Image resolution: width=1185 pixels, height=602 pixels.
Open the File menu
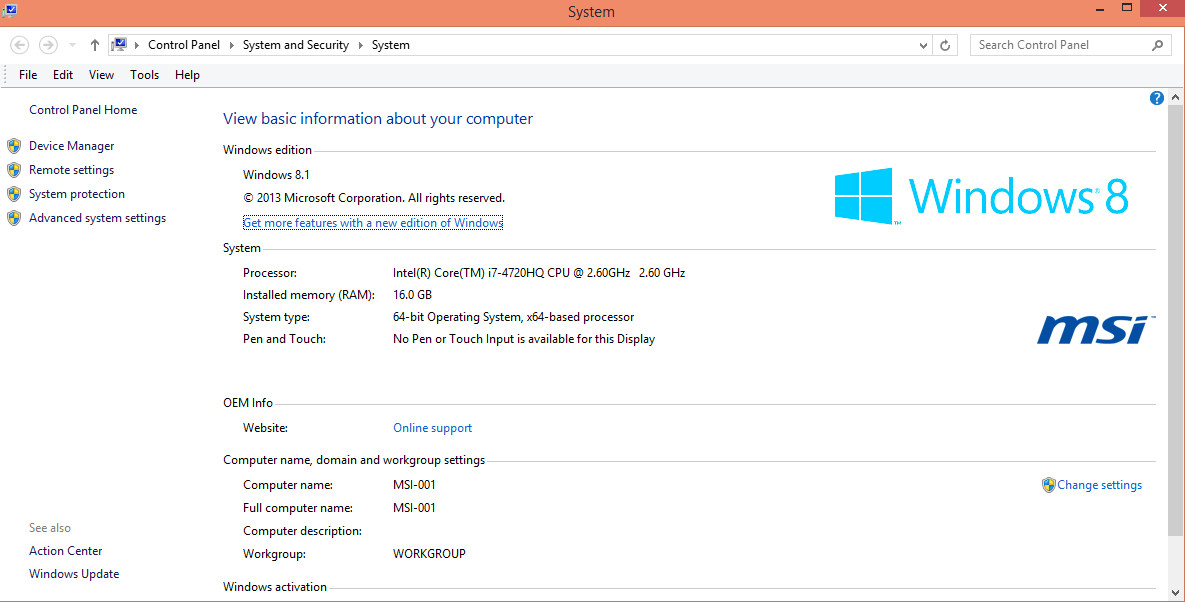[28, 75]
